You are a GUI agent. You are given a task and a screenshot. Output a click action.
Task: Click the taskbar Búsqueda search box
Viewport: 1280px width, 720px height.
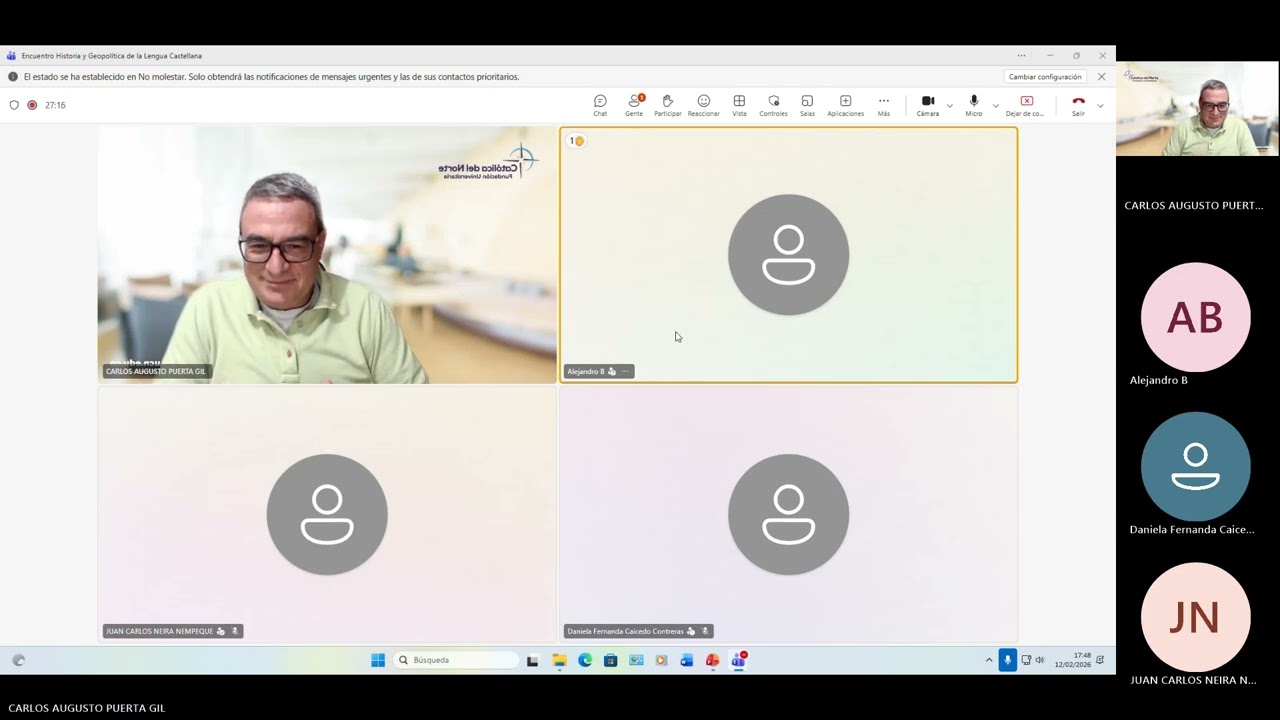pos(457,660)
